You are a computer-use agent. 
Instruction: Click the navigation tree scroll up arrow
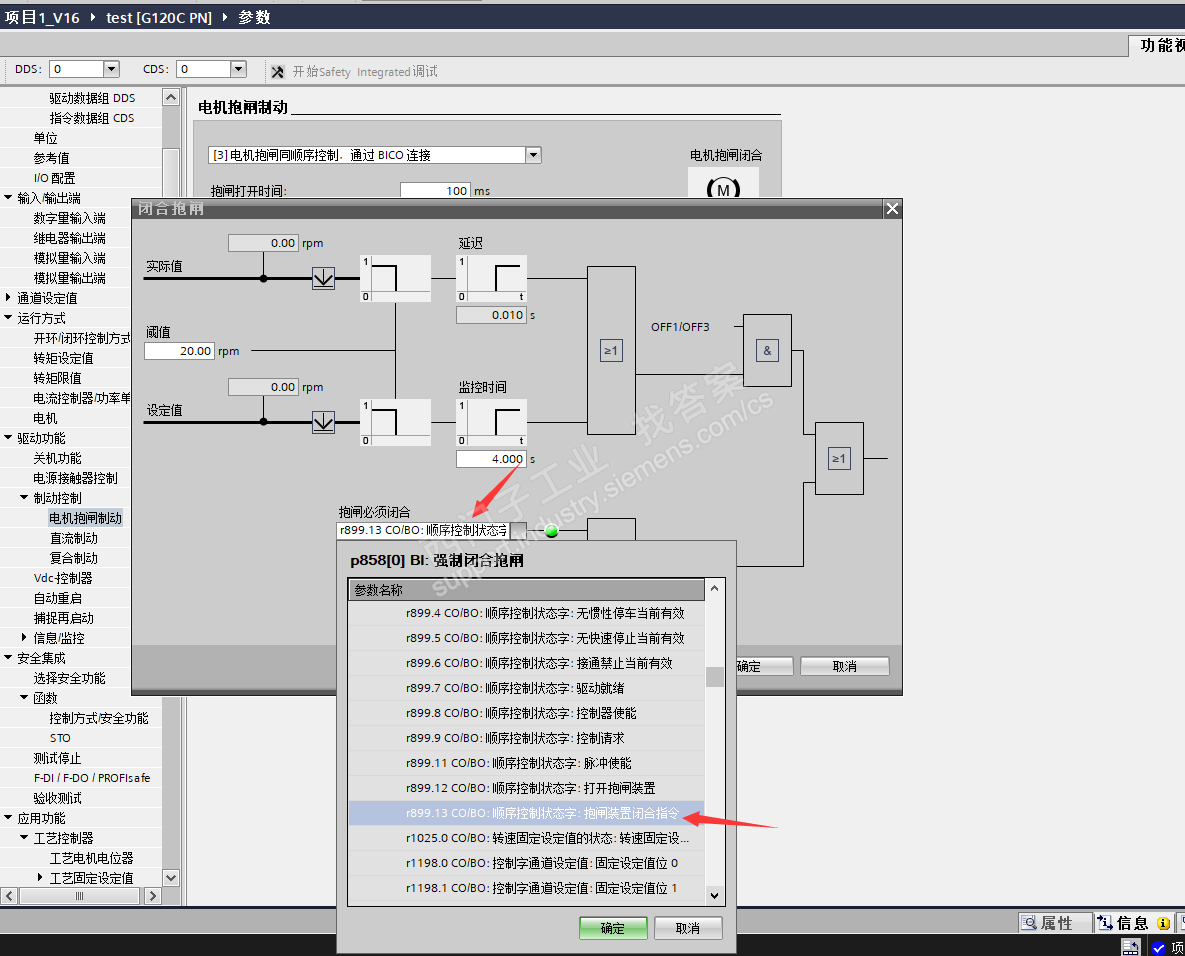(171, 97)
